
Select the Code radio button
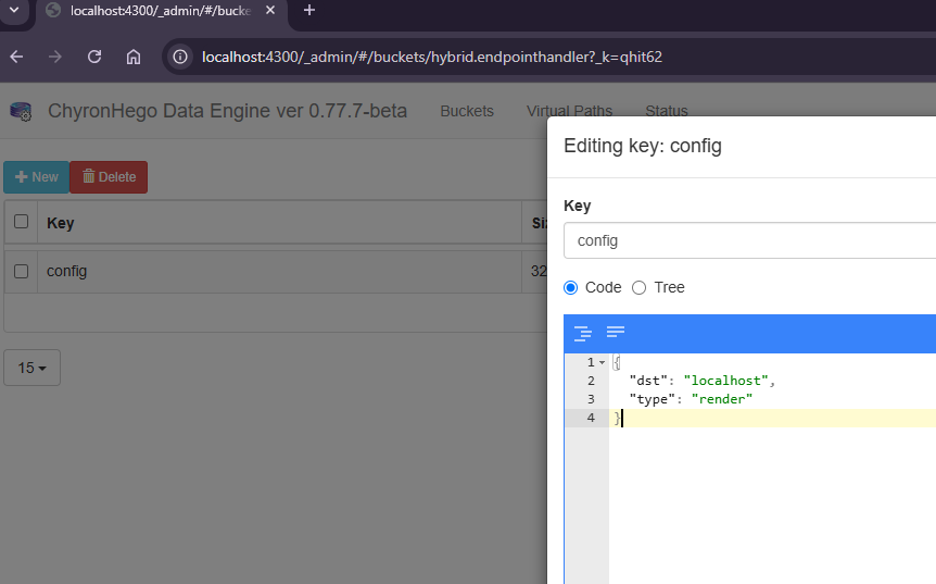[x=571, y=288]
